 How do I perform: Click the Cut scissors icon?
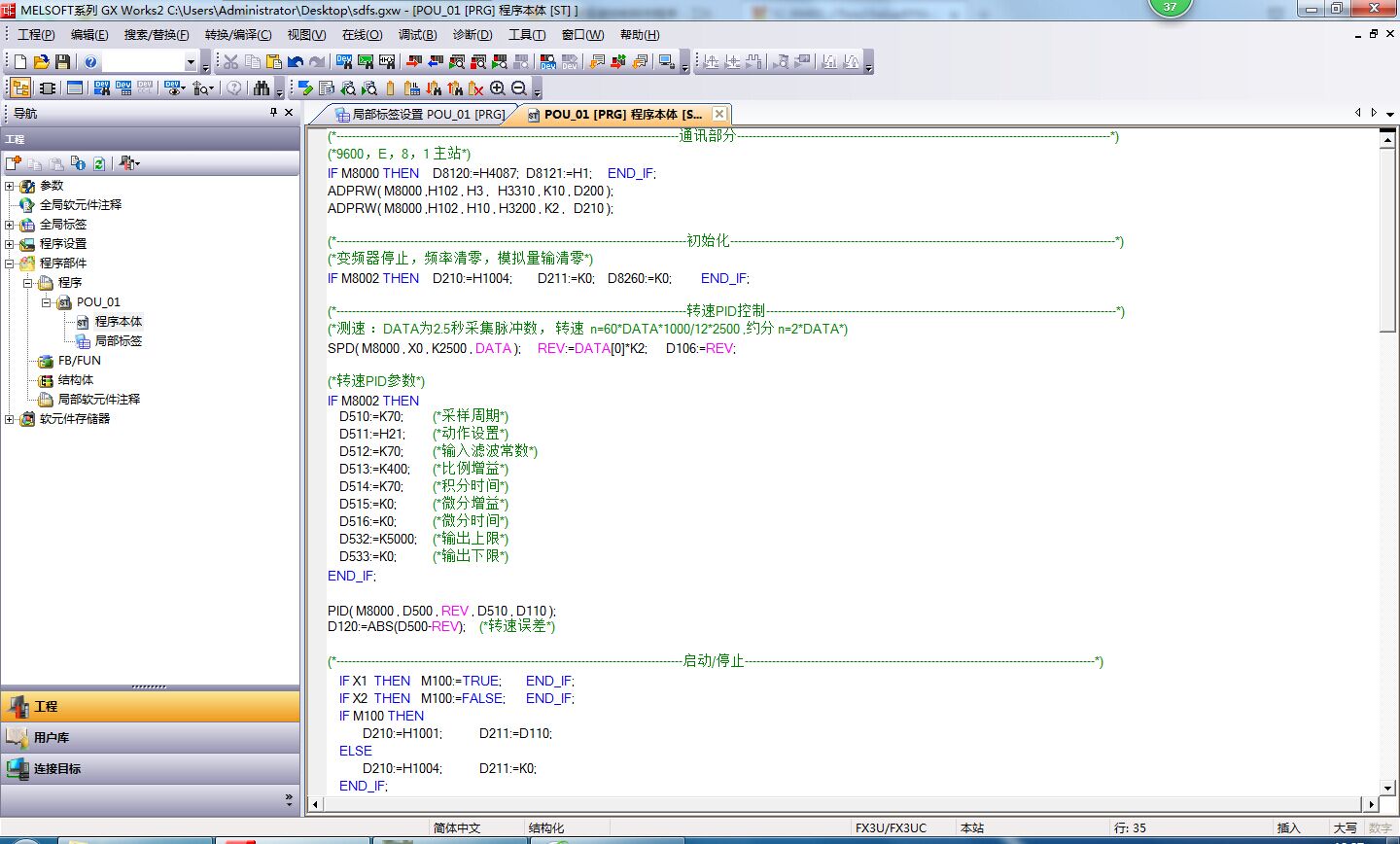230,62
